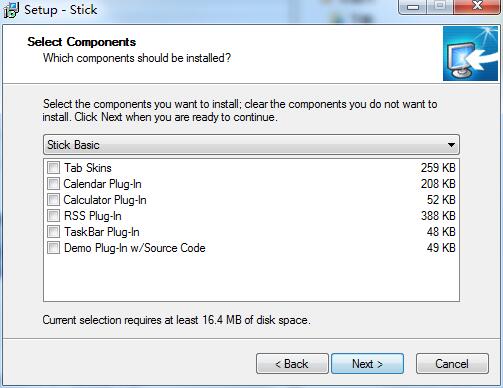This screenshot has width=503, height=388.
Task: Enable the RSS Plug-In checkbox
Action: (x=53, y=216)
